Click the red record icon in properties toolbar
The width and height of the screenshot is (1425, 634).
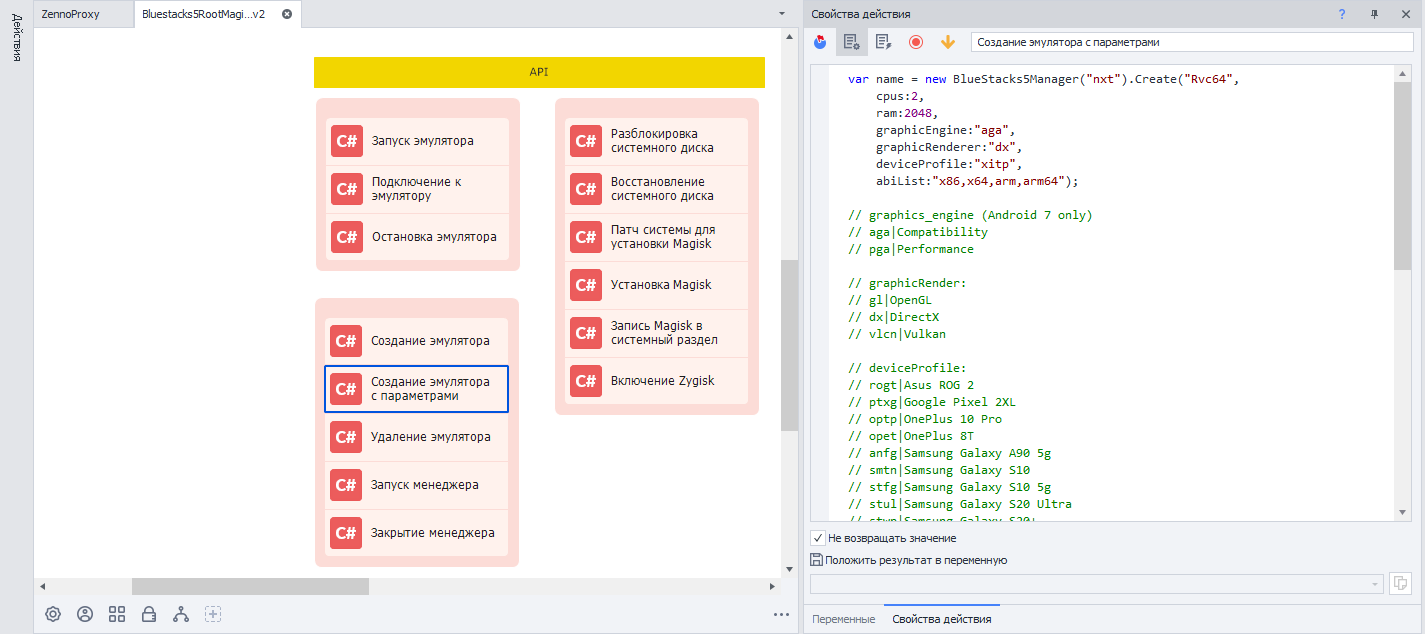pyautogui.click(x=916, y=42)
